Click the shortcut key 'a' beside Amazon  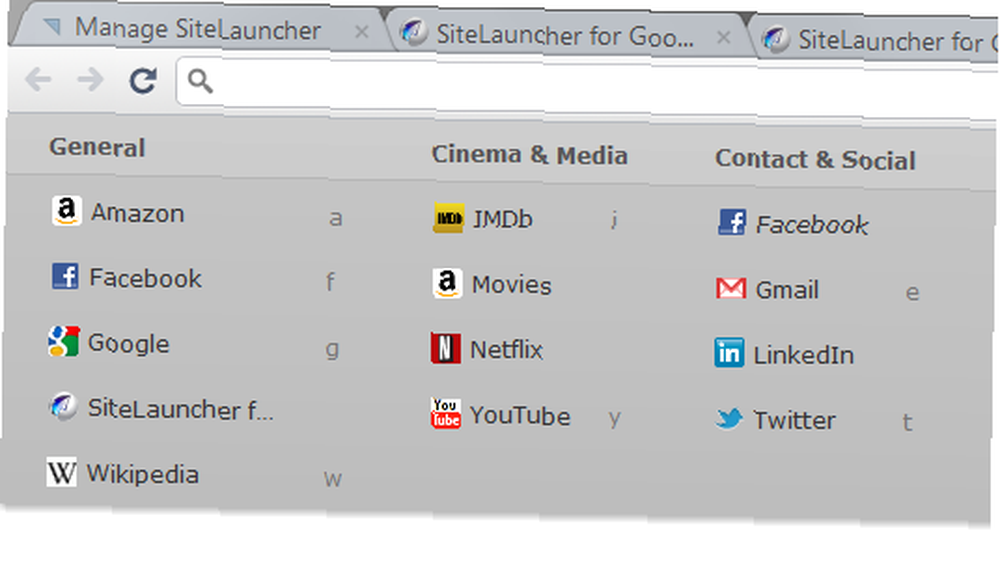coord(335,219)
